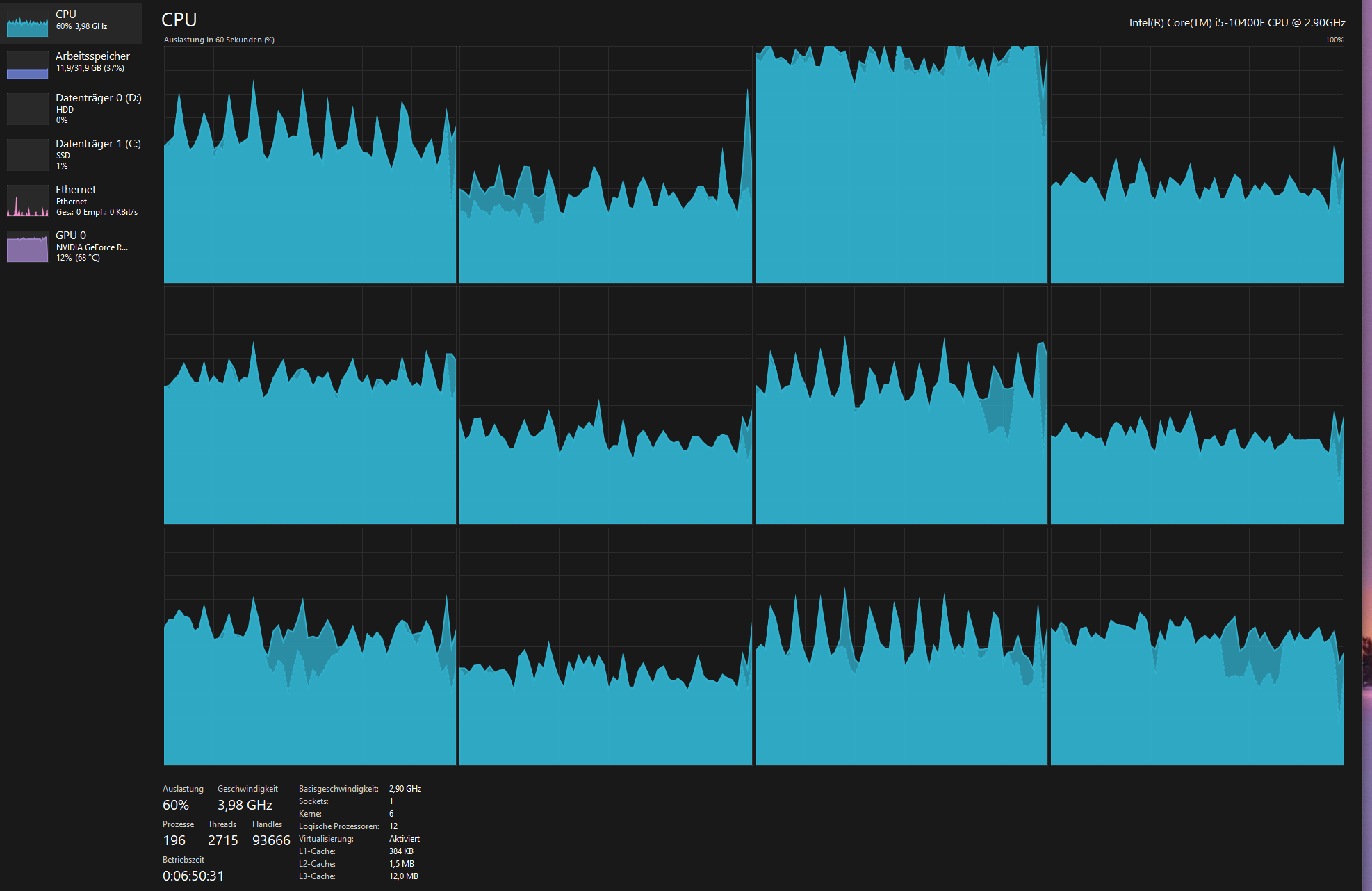Click the Arbeitsspeicher memory graph thumbnail
Viewport: 1372px width, 891px height.
[28, 65]
